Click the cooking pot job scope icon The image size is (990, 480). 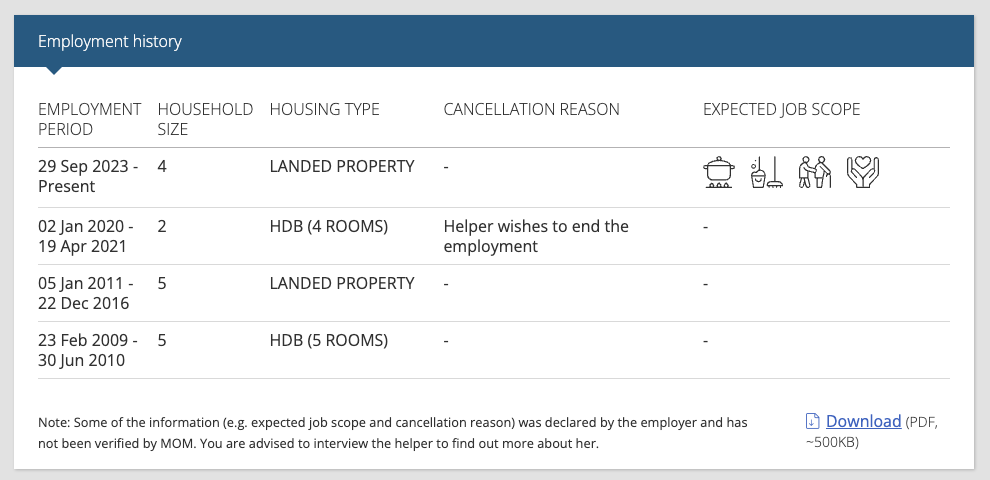(x=719, y=172)
